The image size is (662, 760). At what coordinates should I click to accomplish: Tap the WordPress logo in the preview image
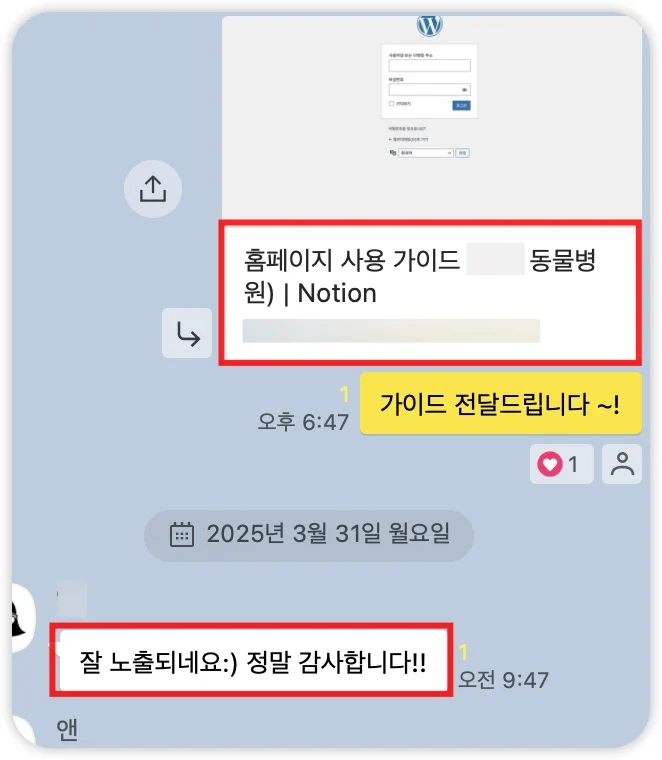coord(429,24)
